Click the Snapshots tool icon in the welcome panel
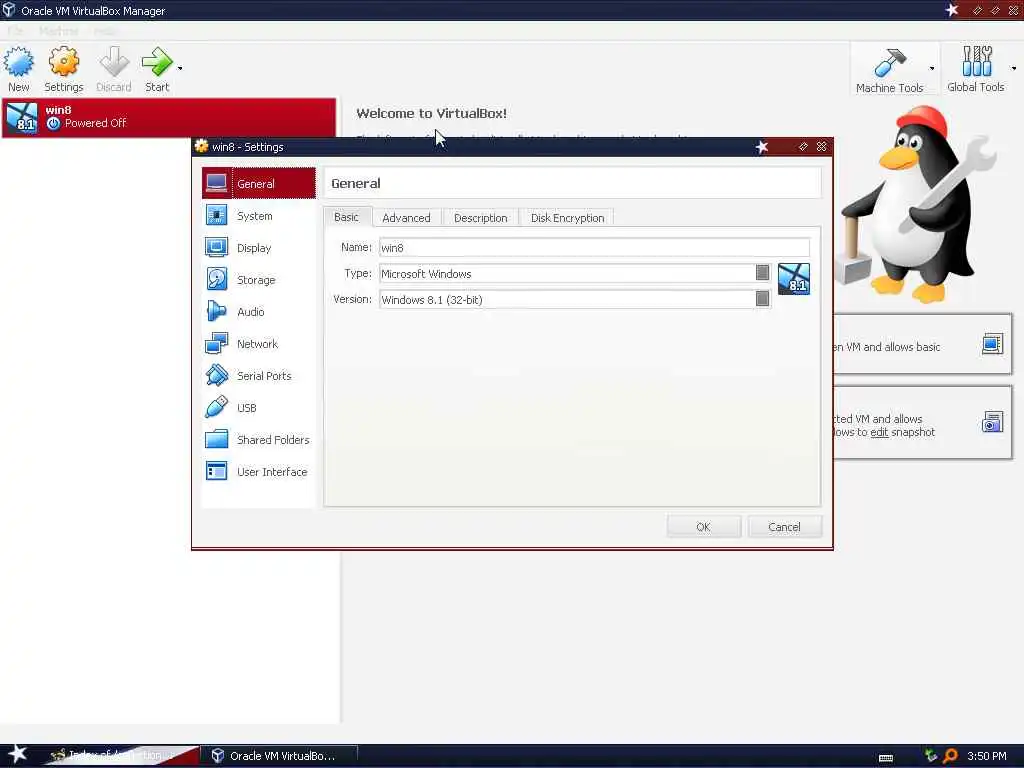Image resolution: width=1024 pixels, height=768 pixels. [993, 422]
